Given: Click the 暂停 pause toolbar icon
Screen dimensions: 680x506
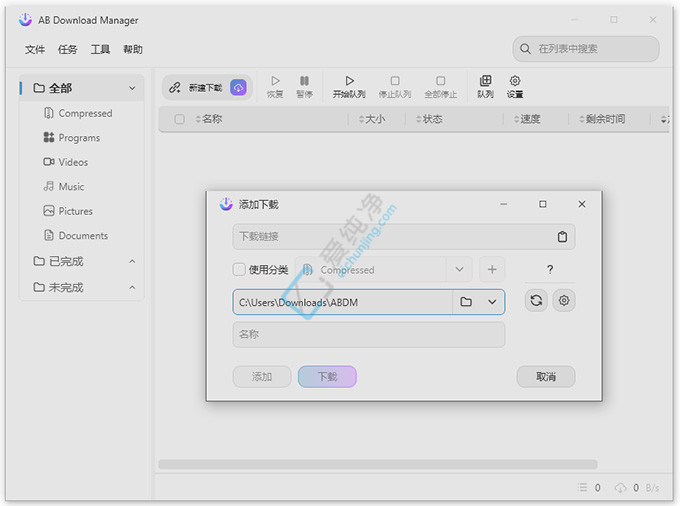Looking at the screenshot, I should pos(304,87).
